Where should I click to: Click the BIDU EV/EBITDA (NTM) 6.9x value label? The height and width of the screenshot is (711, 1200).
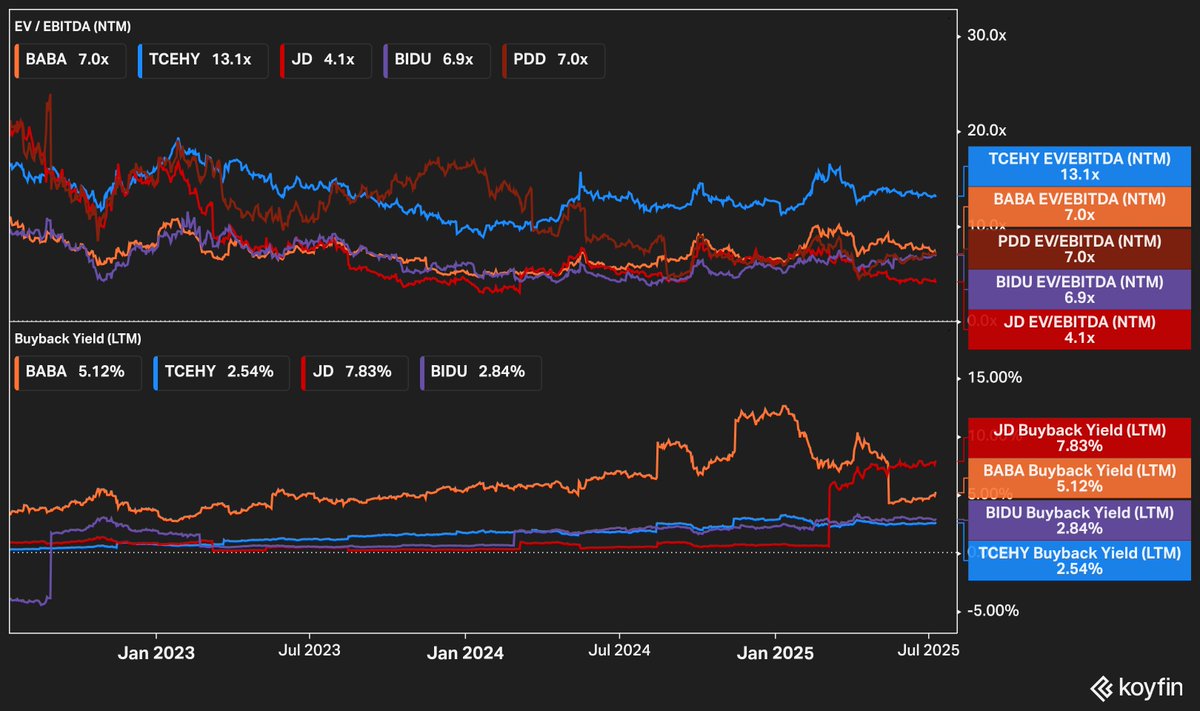[1080, 290]
